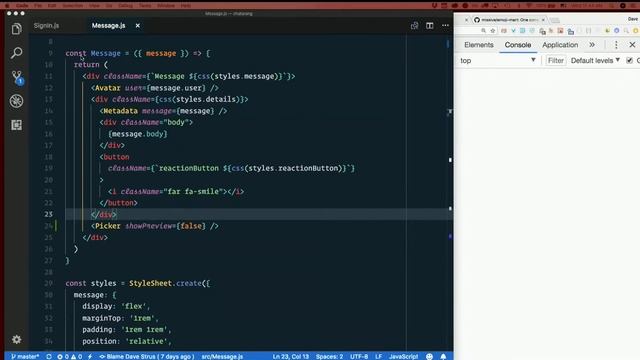Click Spaces: 2 indentation setting
This screenshot has height=360, width=640.
(329, 356)
